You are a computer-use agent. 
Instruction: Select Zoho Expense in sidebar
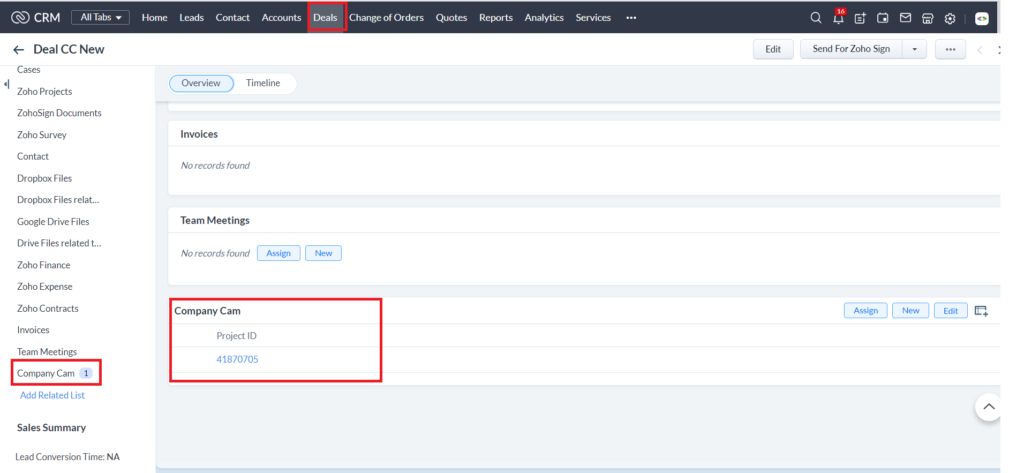44,286
